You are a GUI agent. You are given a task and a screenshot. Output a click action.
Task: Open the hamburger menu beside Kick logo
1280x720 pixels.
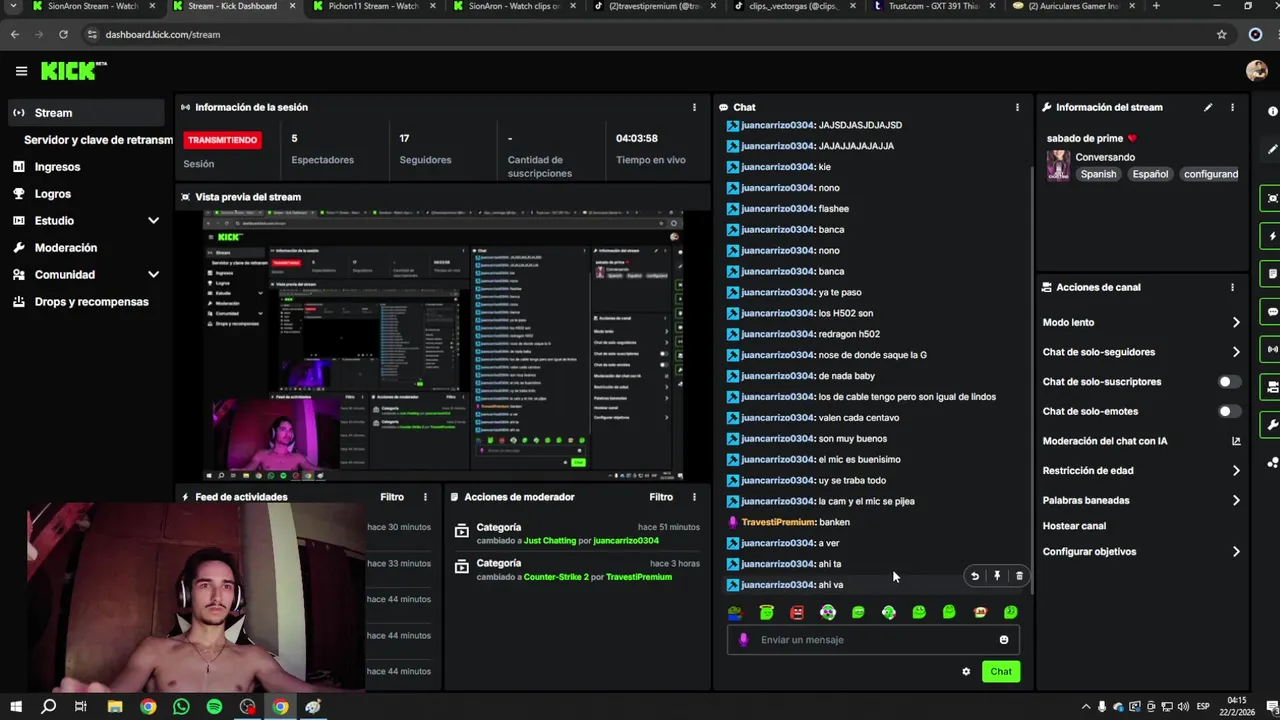pos(21,71)
